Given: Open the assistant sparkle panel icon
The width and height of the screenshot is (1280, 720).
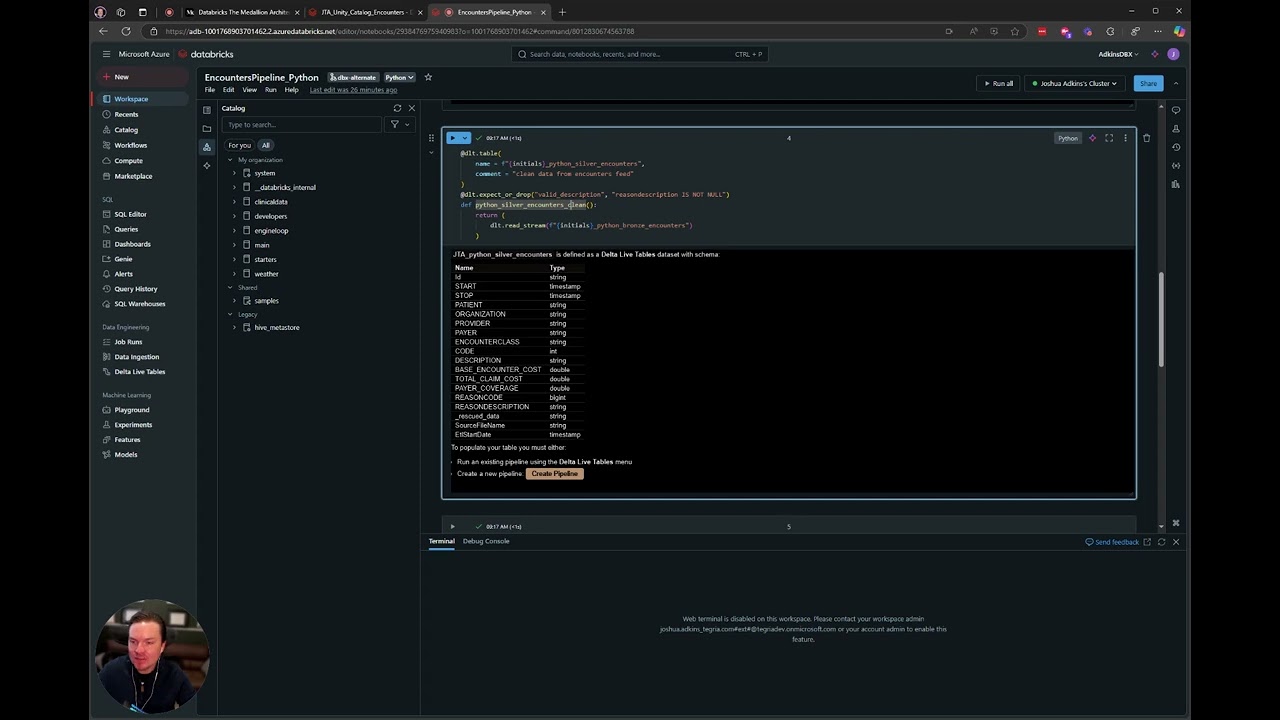Looking at the screenshot, I should click(207, 165).
